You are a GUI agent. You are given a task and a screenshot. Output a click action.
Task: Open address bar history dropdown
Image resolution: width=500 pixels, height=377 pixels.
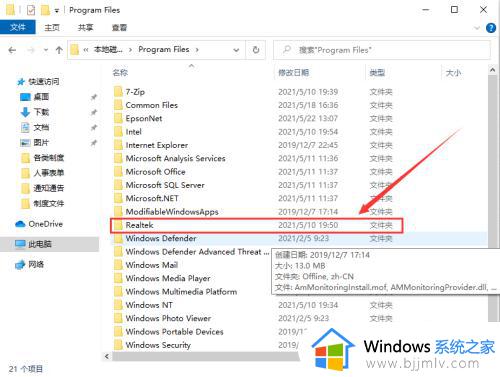[x=236, y=50]
